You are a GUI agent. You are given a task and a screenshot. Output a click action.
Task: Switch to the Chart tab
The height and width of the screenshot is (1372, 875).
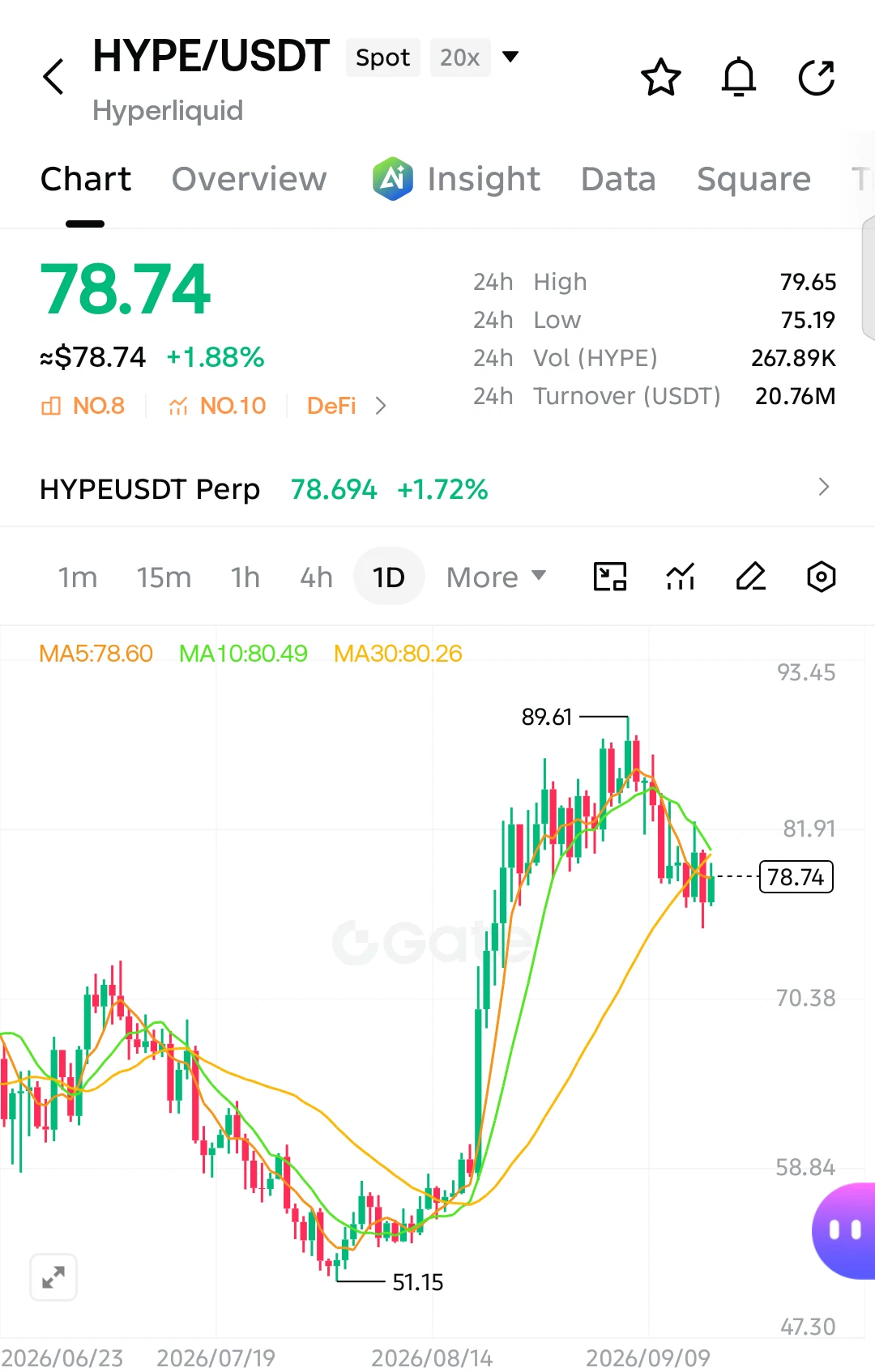(x=85, y=179)
